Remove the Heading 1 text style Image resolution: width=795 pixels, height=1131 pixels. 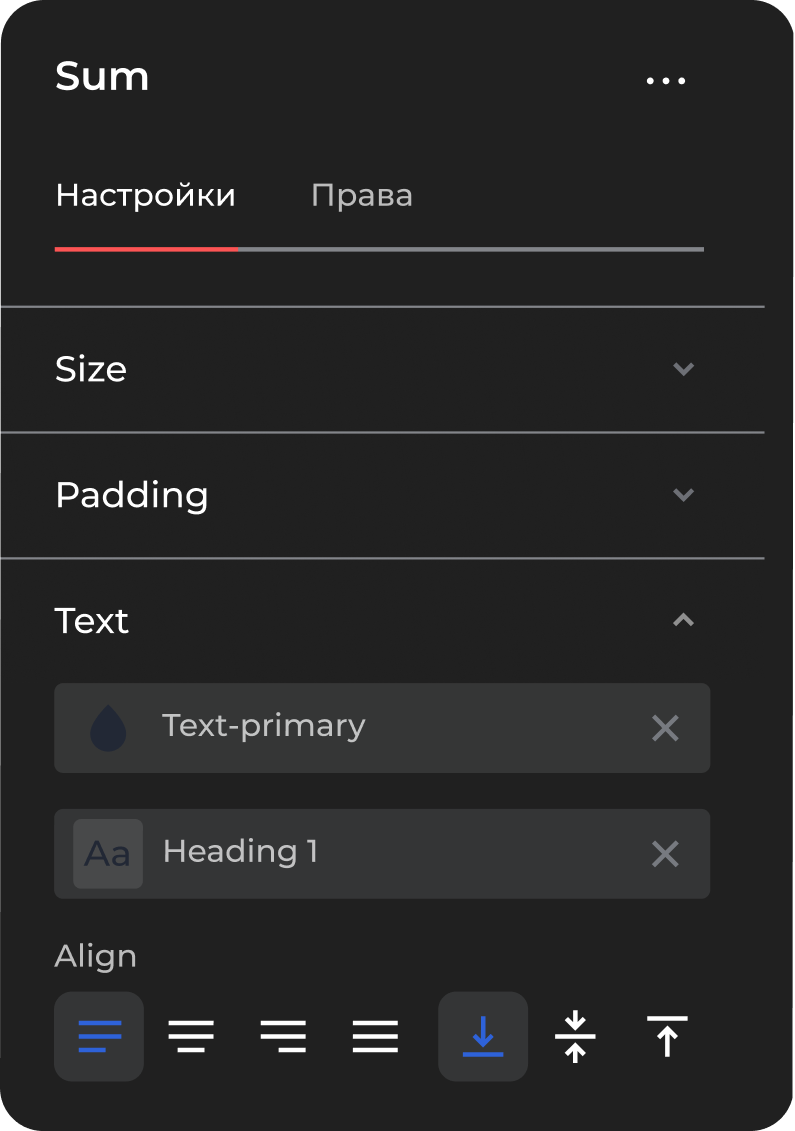click(x=665, y=854)
